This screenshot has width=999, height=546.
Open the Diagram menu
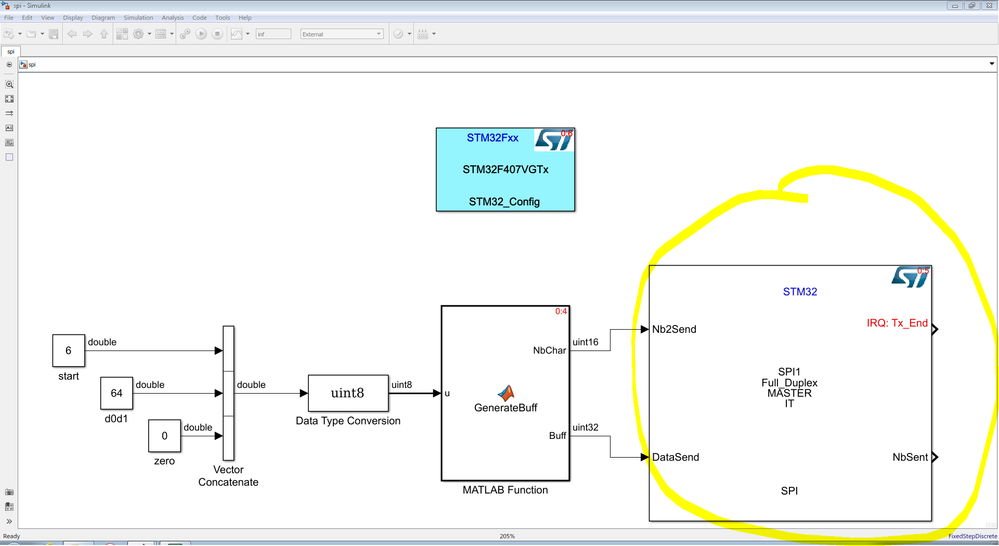pos(103,18)
